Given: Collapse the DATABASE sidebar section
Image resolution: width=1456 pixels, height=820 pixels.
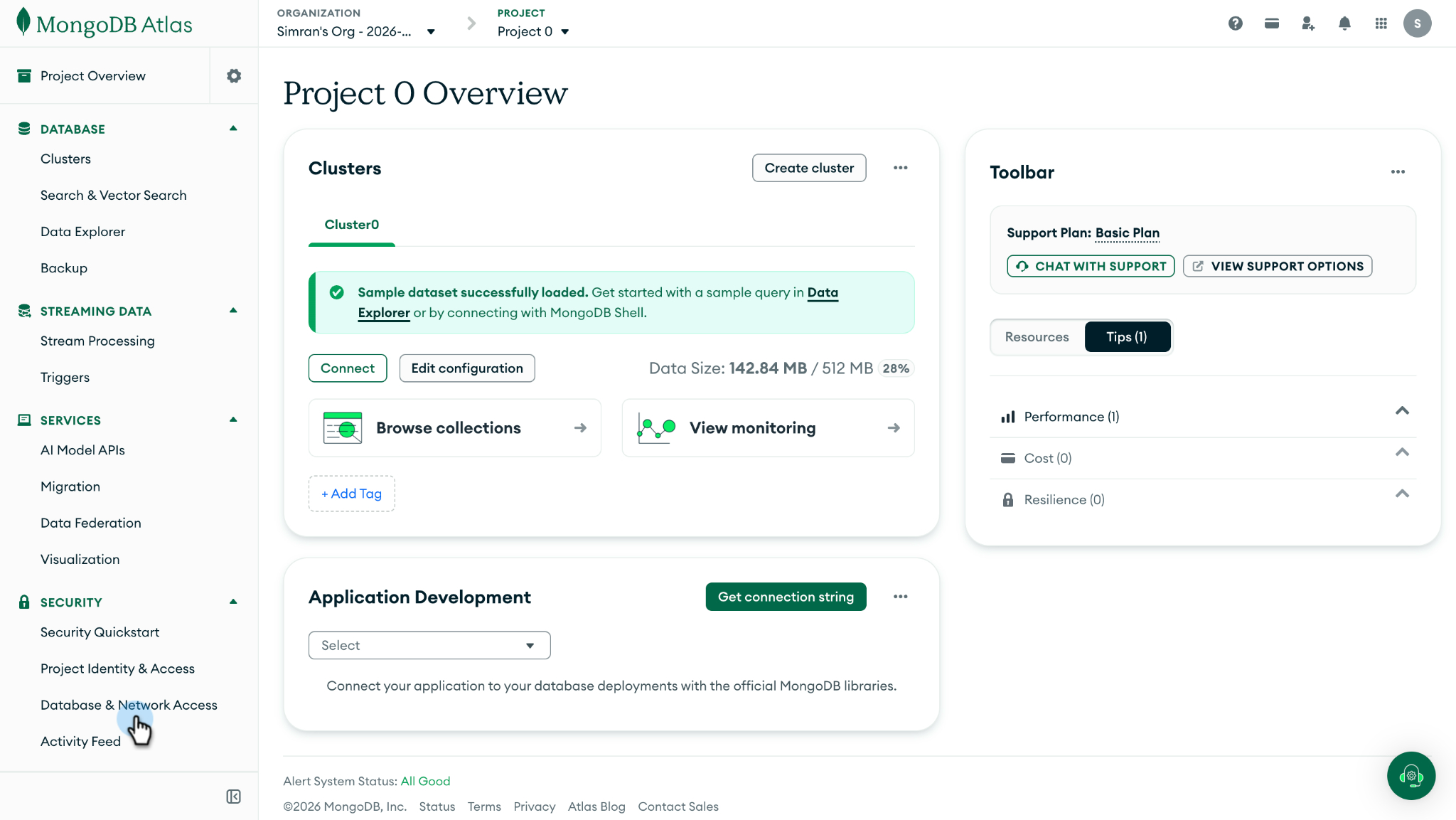Looking at the screenshot, I should click(233, 129).
